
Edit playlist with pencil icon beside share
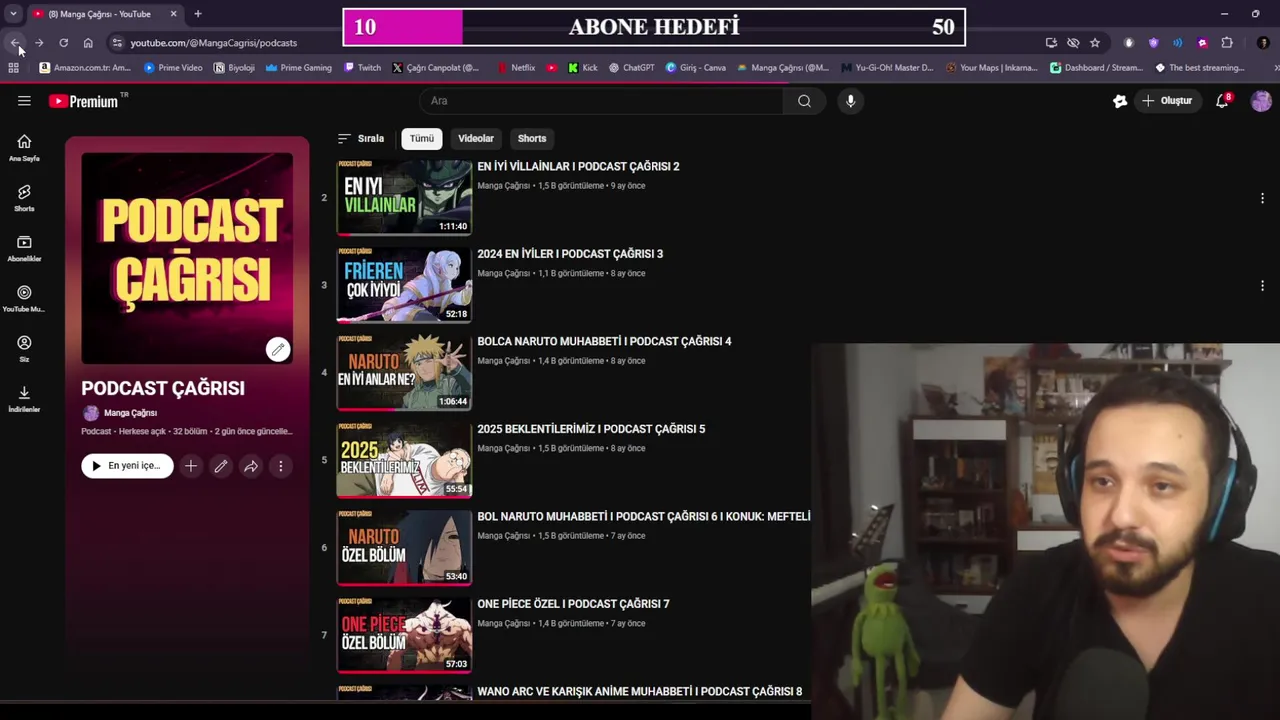[x=221, y=466]
